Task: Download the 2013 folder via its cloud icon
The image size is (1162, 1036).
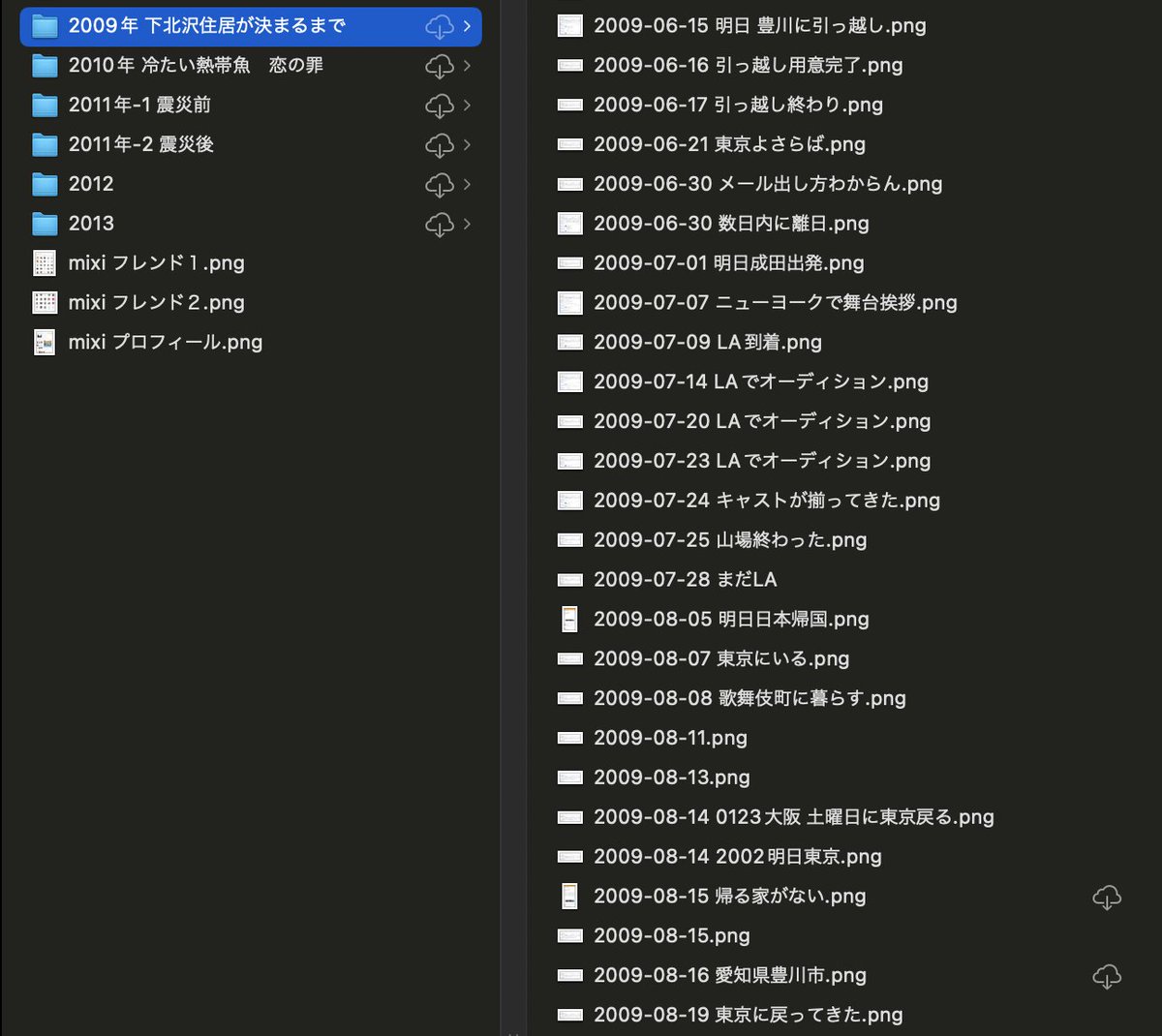Action: (x=440, y=225)
